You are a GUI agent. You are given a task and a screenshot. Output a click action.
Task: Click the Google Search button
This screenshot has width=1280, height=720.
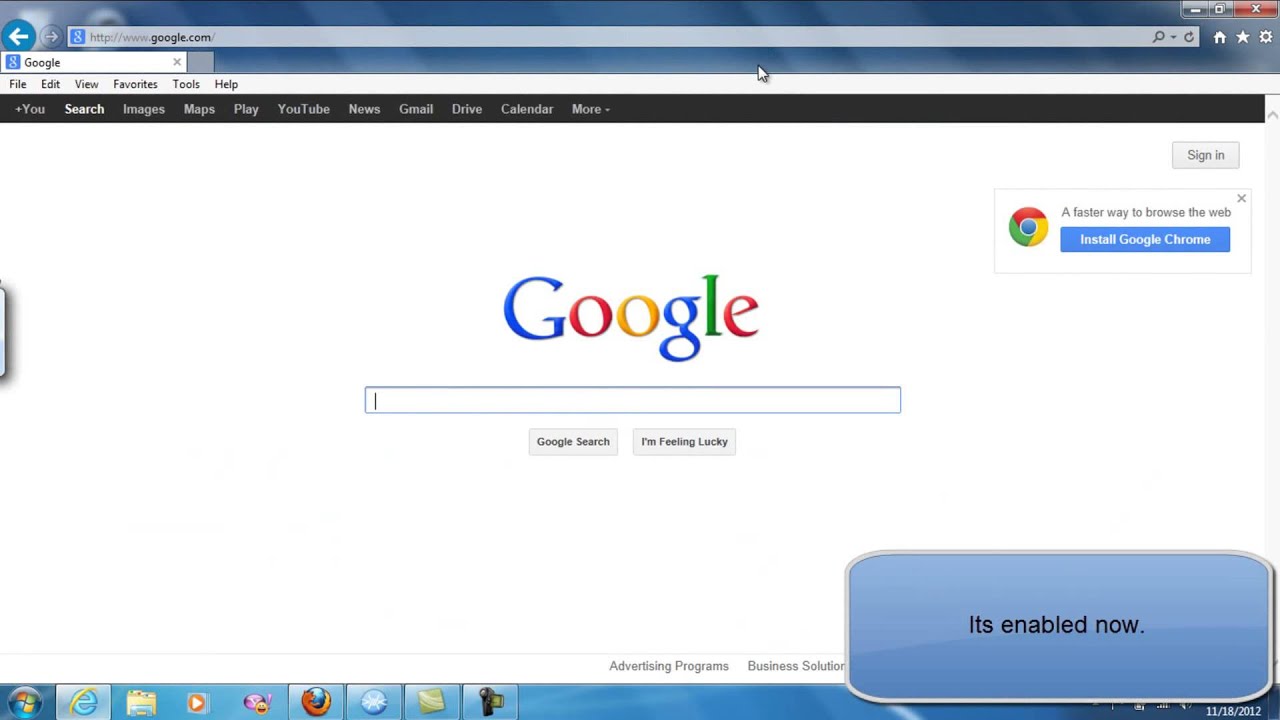click(x=573, y=441)
